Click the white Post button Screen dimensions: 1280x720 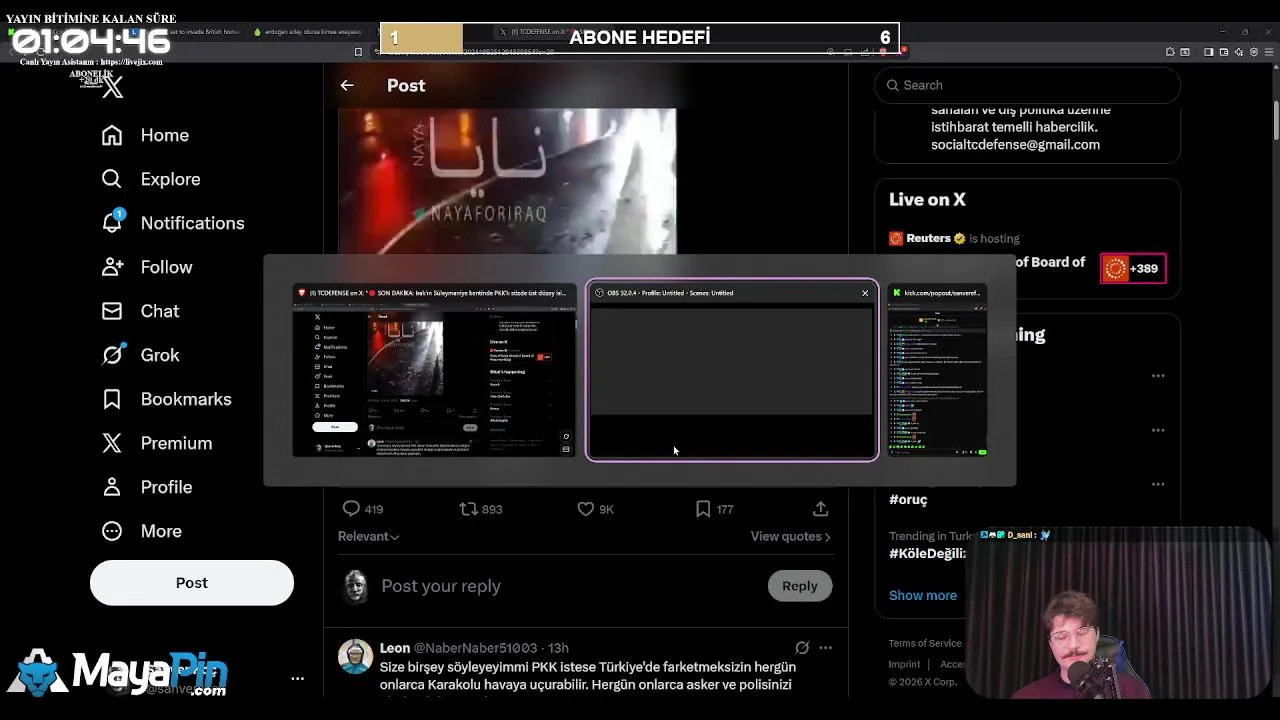coord(192,583)
